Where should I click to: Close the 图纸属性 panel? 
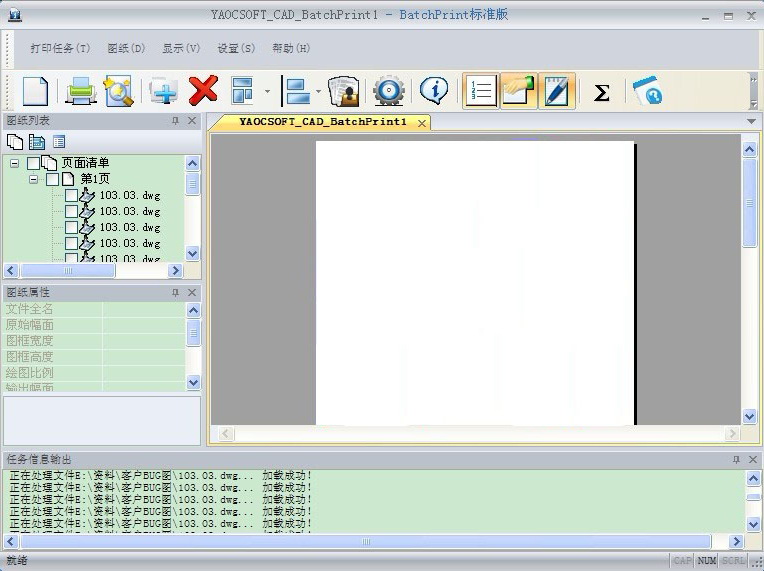tap(193, 292)
